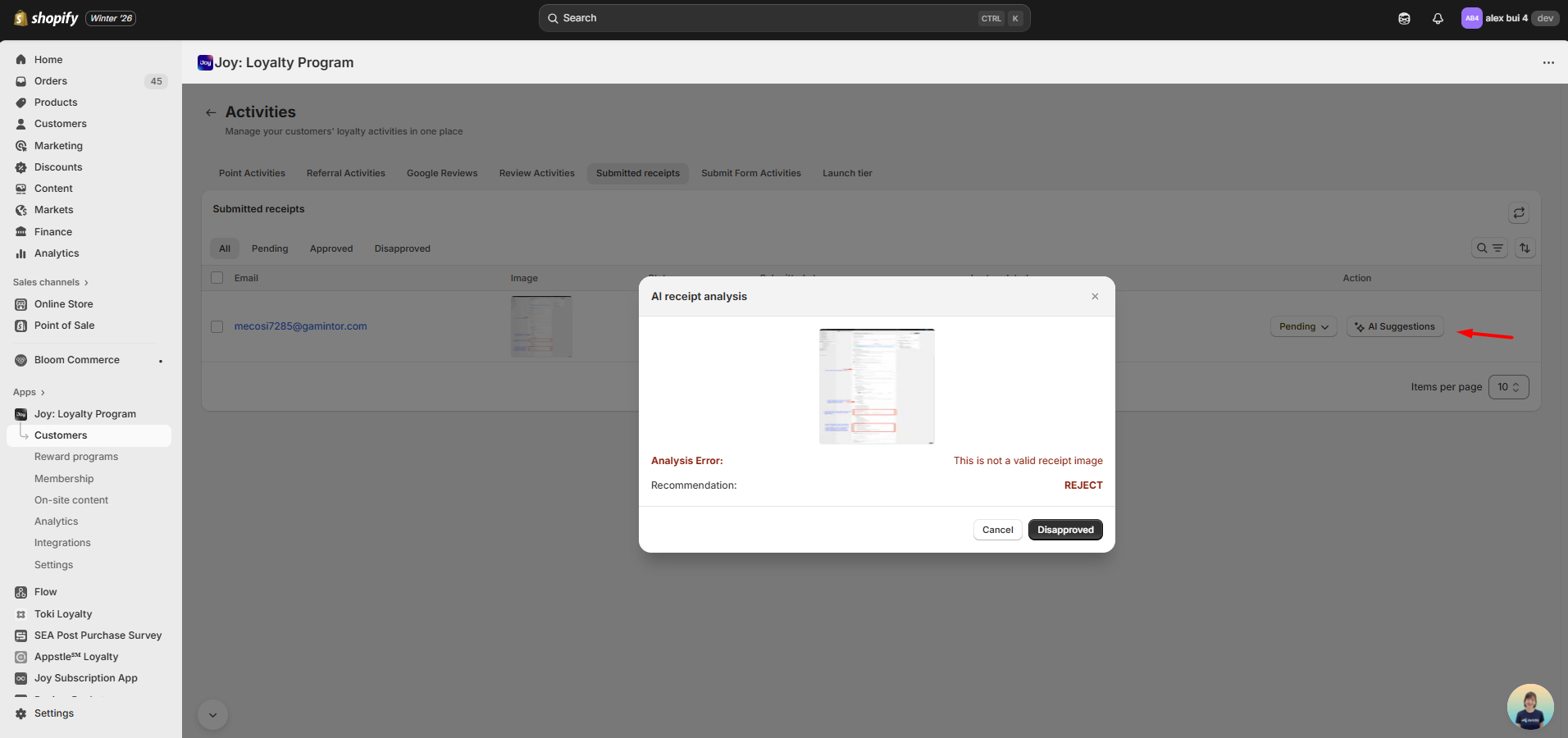The image size is (1568, 738).
Task: Toggle the select-all checkbox in table header
Action: click(x=217, y=278)
